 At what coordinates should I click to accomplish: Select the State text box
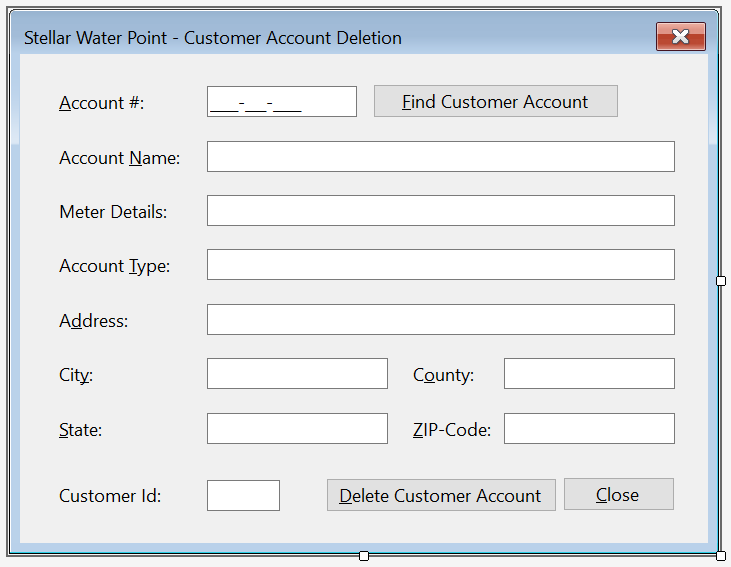(x=297, y=429)
